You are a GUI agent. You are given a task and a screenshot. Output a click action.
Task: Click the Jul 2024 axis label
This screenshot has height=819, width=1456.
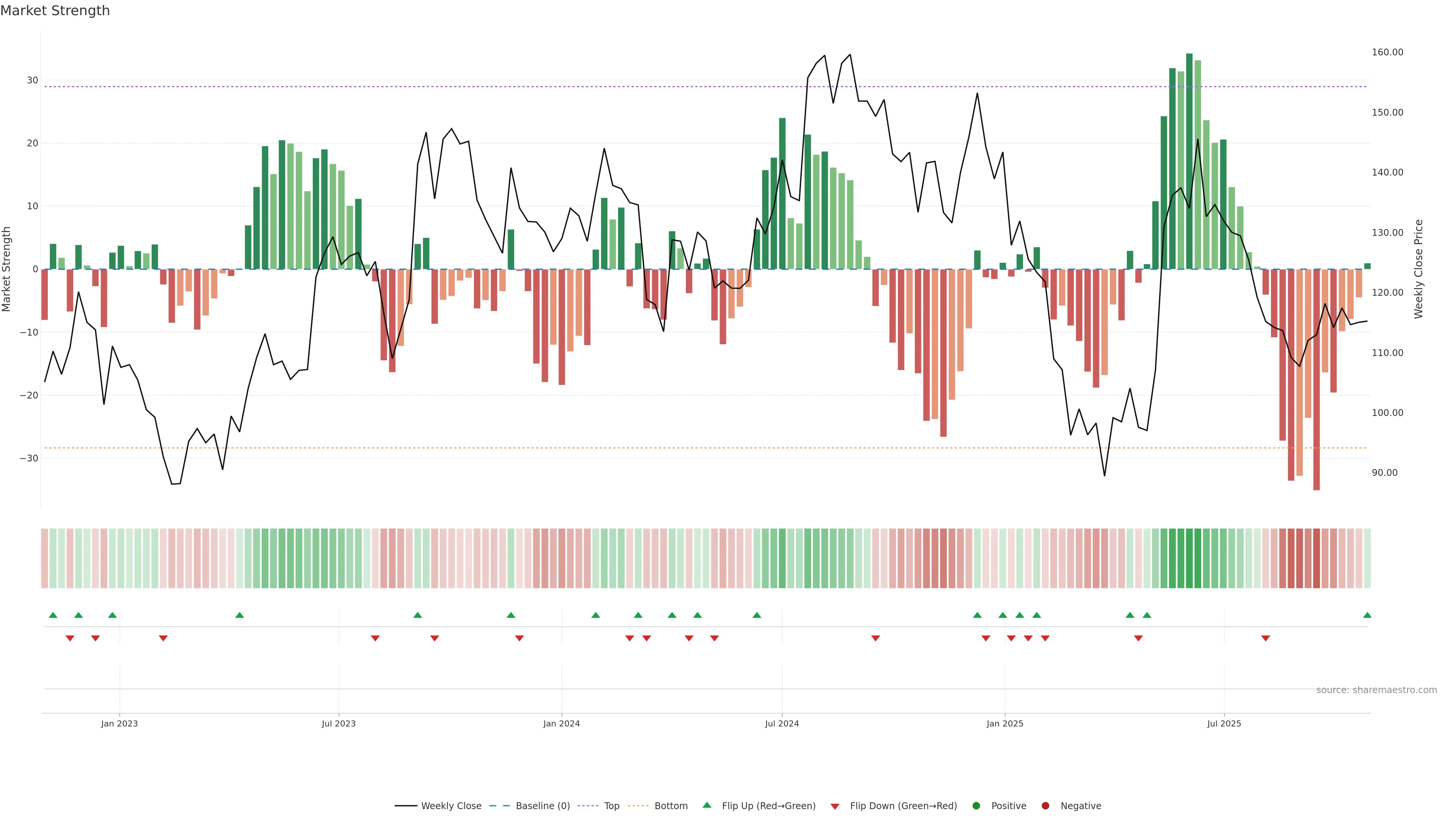782,723
